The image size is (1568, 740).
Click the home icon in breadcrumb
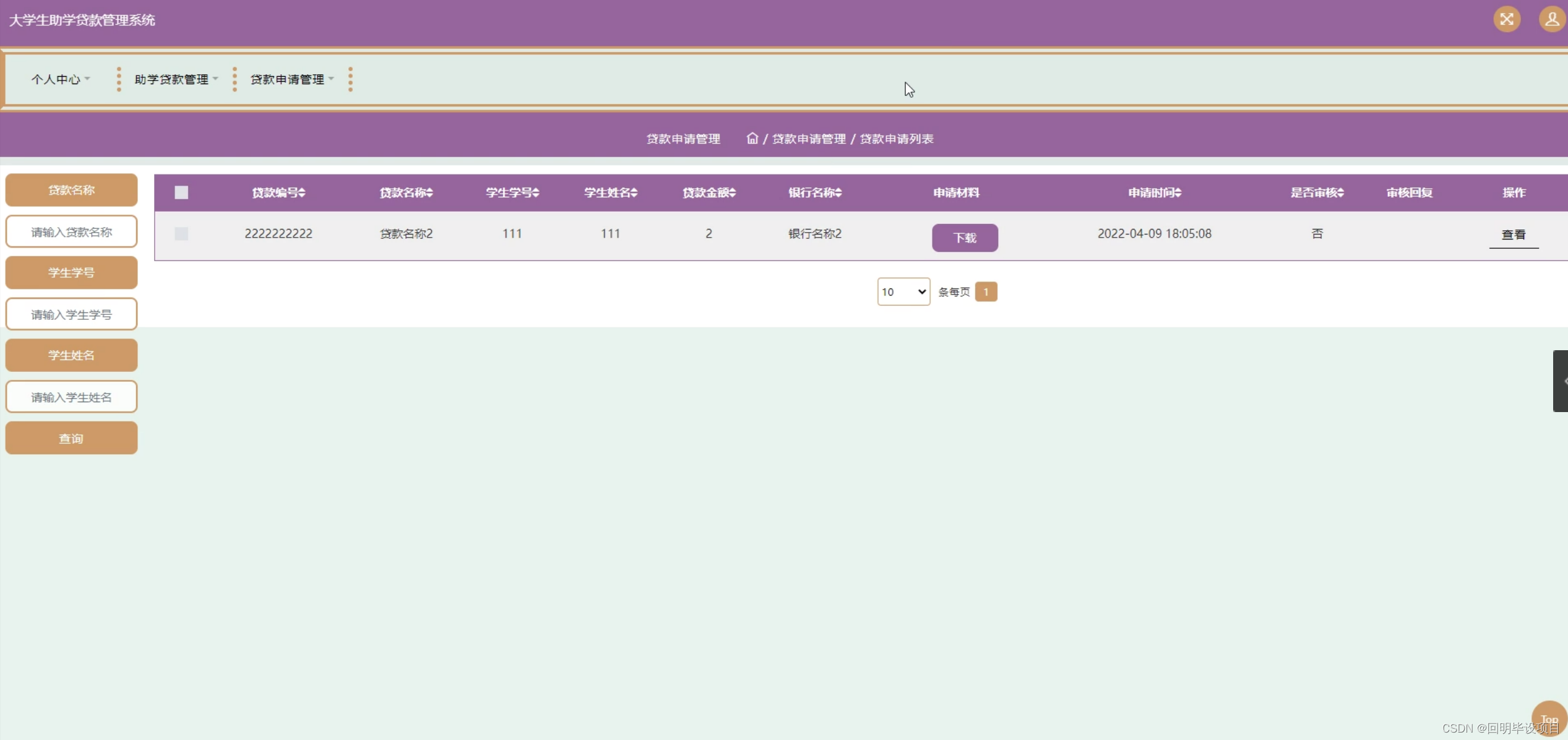pos(752,138)
